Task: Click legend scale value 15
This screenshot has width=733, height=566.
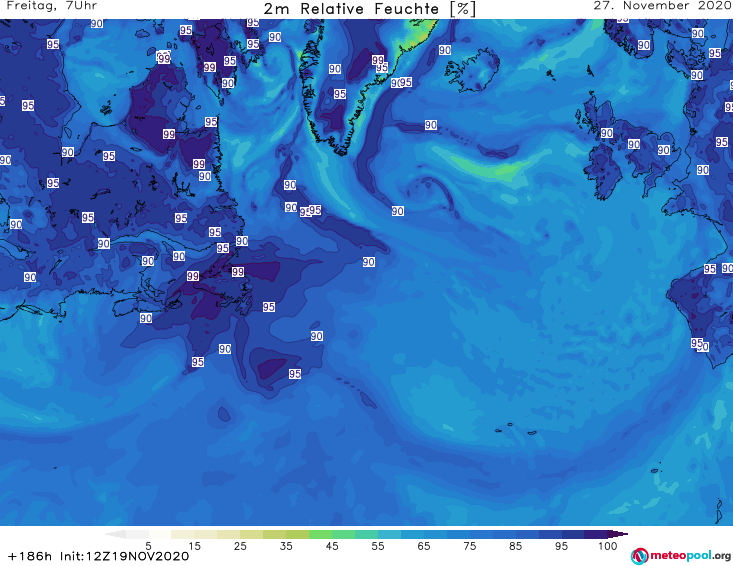Action: pyautogui.click(x=194, y=546)
